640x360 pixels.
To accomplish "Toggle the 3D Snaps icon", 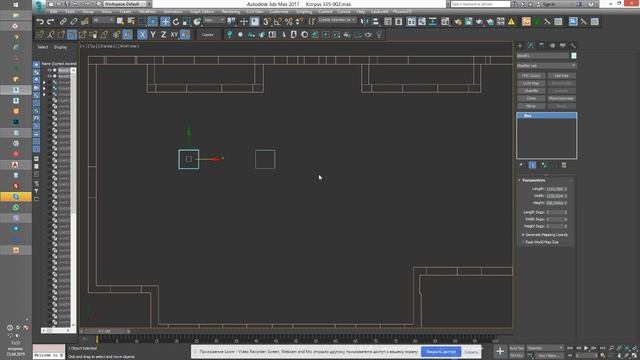I will point(267,22).
